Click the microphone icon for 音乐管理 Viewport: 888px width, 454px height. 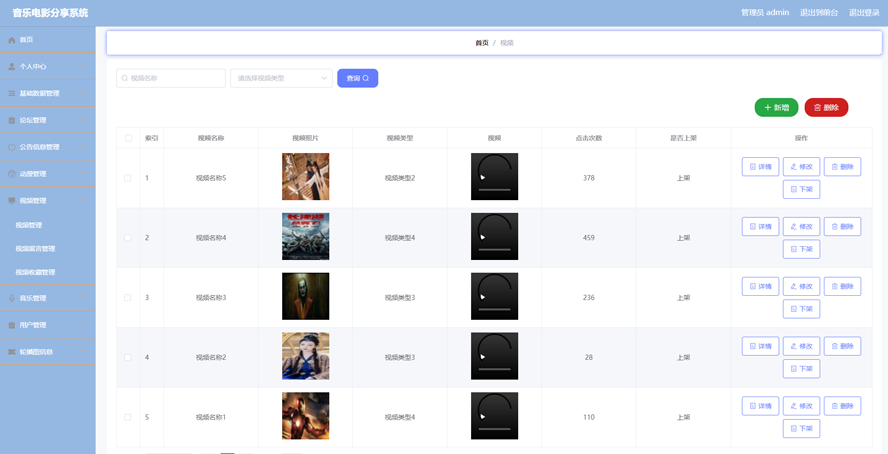click(x=12, y=298)
